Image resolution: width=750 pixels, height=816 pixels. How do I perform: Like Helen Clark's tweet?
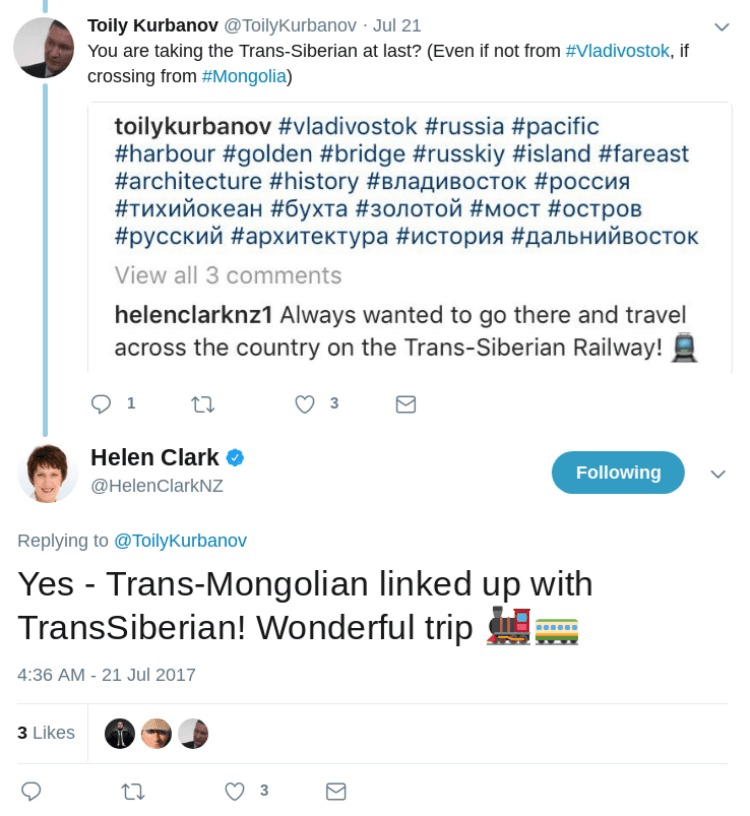235,791
